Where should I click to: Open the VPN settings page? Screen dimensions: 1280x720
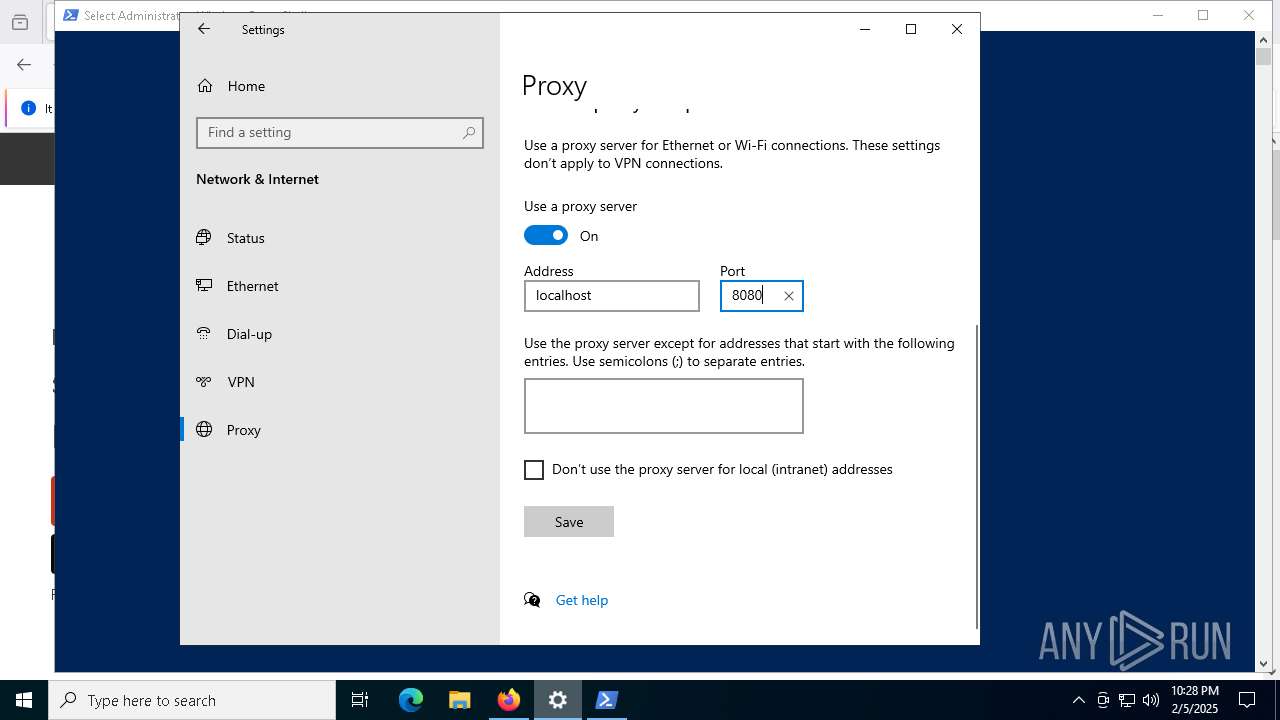340,382
